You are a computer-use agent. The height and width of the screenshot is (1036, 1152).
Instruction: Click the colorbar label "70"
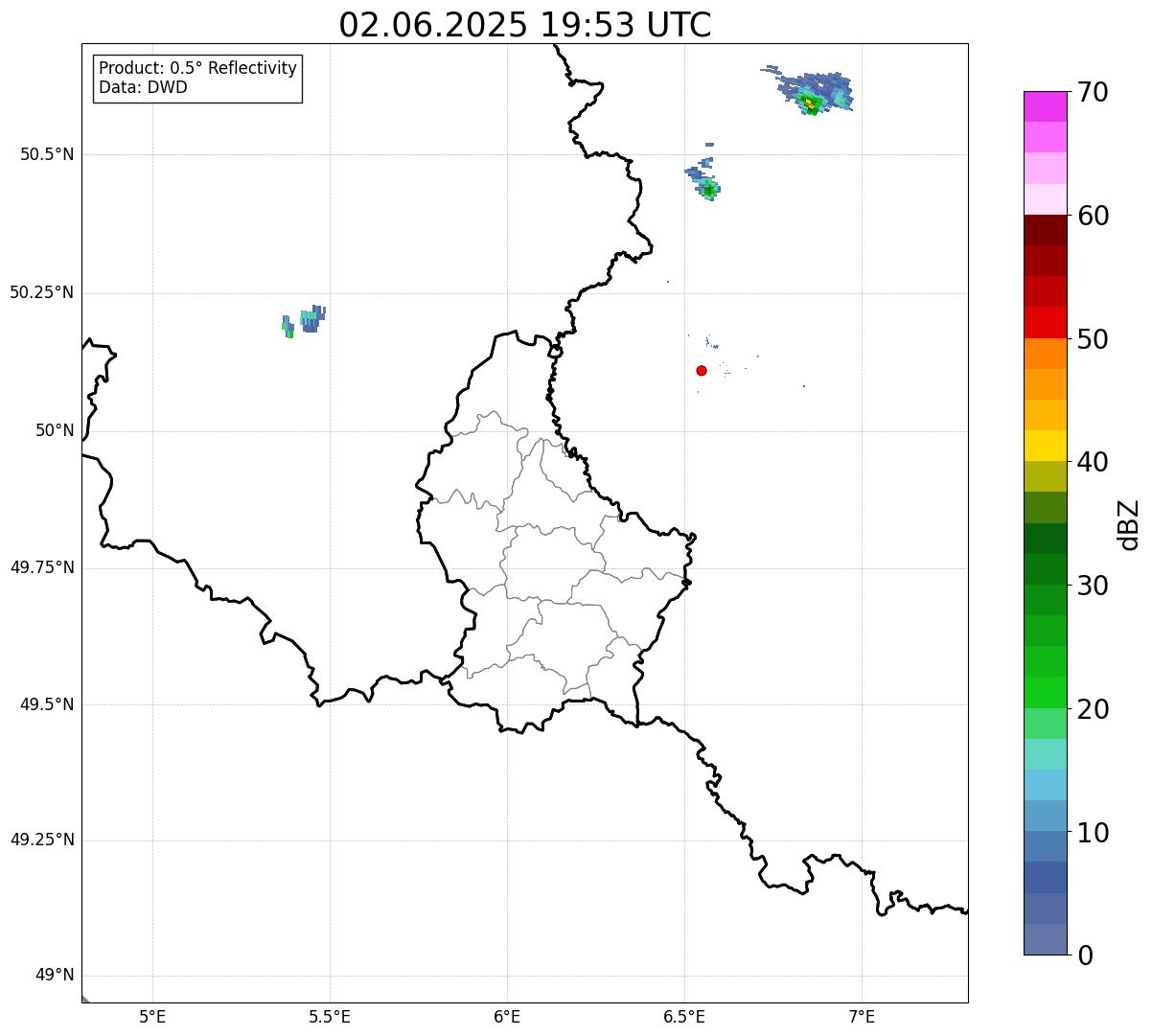point(1093,92)
